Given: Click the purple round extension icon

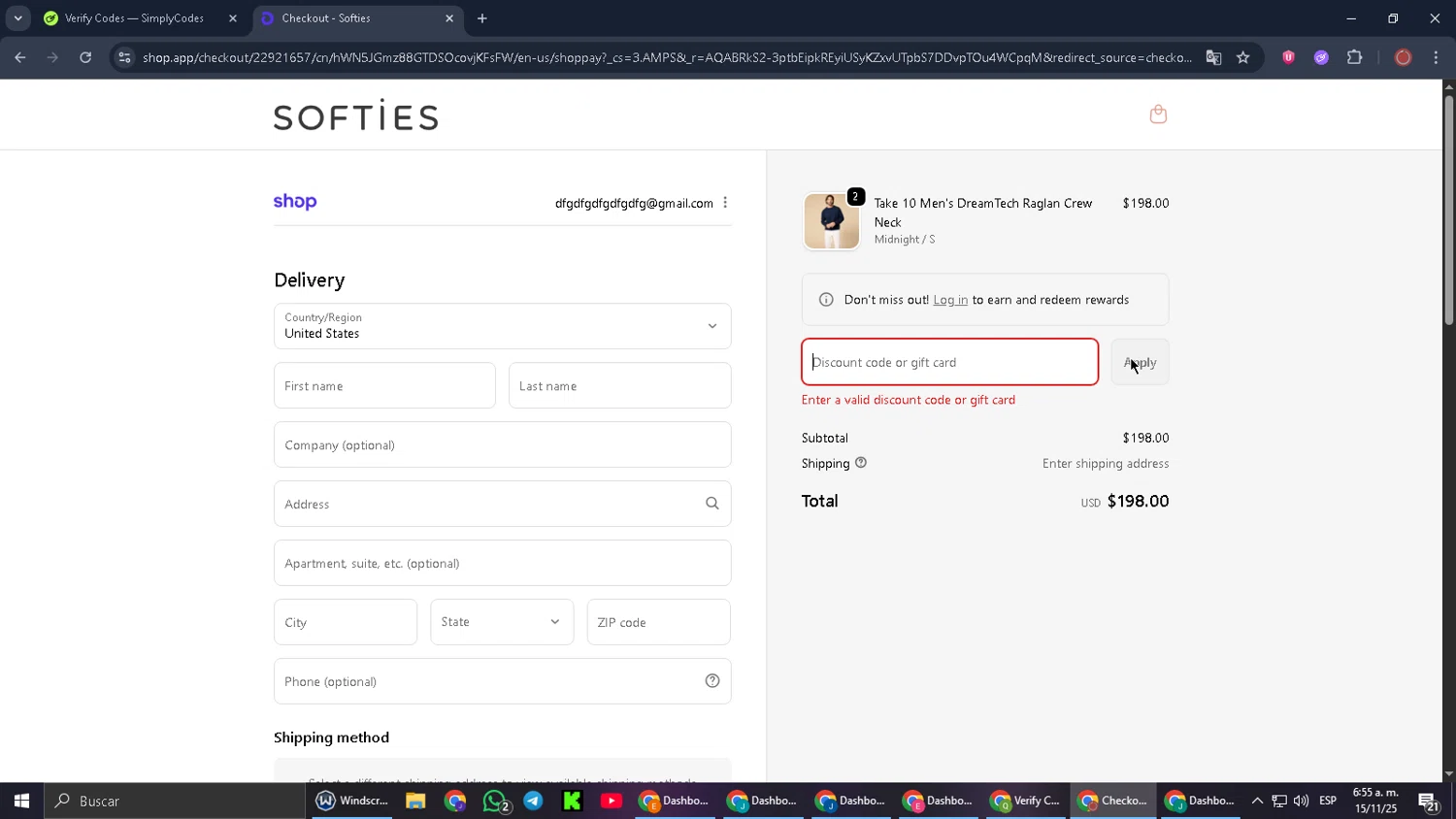Looking at the screenshot, I should (x=1321, y=57).
